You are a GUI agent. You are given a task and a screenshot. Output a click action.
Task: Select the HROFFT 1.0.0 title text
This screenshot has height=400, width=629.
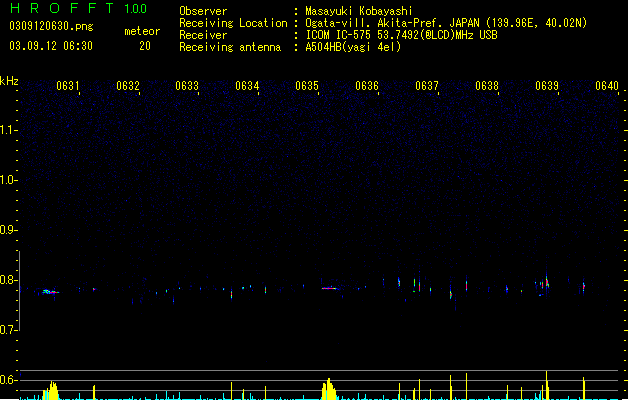pos(79,8)
